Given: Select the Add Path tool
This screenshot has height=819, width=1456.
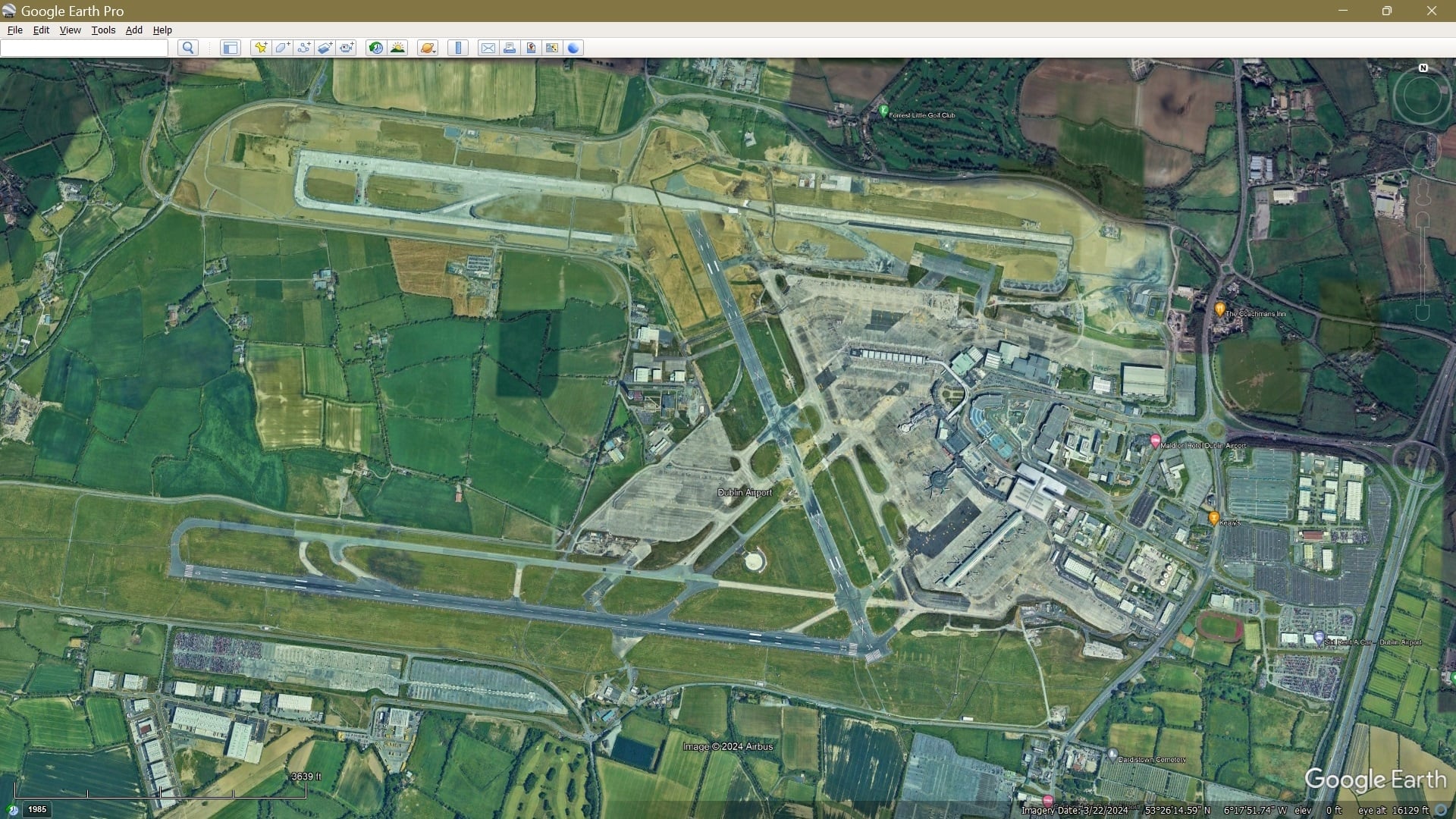Looking at the screenshot, I should [x=304, y=48].
